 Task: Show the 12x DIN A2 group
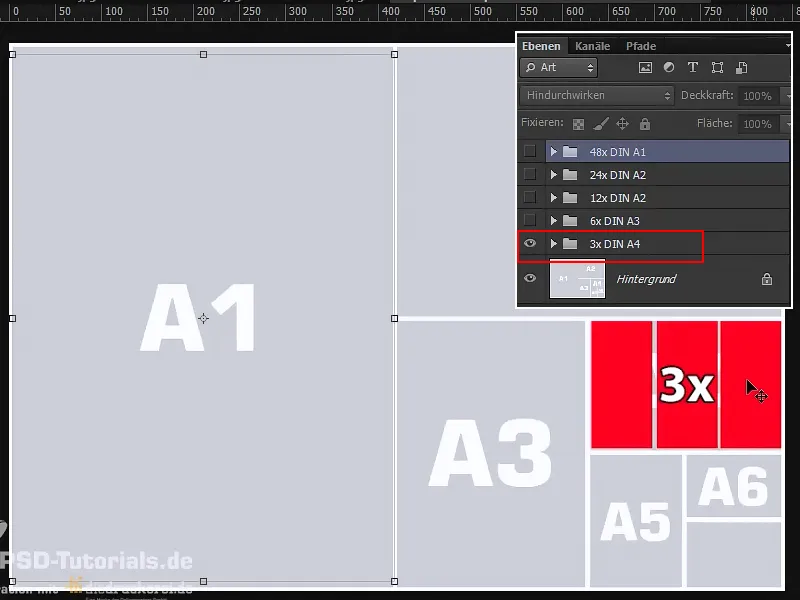click(530, 197)
